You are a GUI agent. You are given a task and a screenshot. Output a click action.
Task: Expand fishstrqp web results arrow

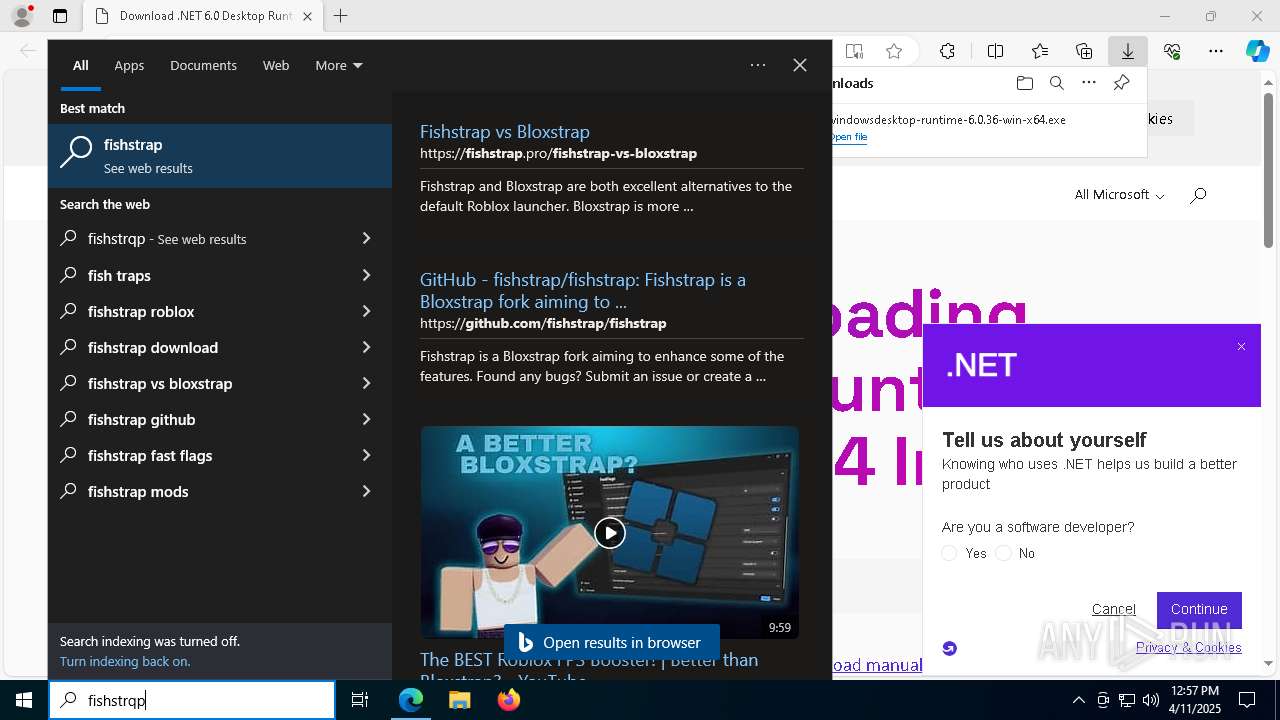click(366, 238)
